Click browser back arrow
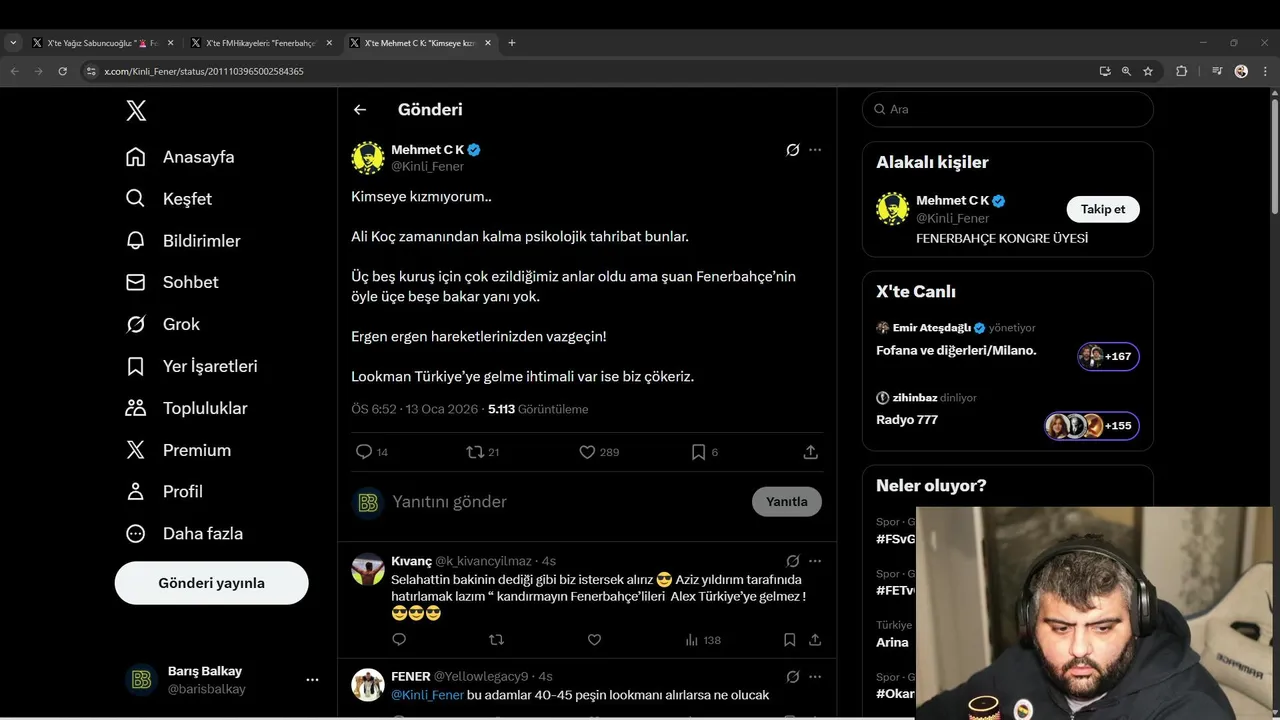Viewport: 1280px width, 720px height. pyautogui.click(x=15, y=71)
